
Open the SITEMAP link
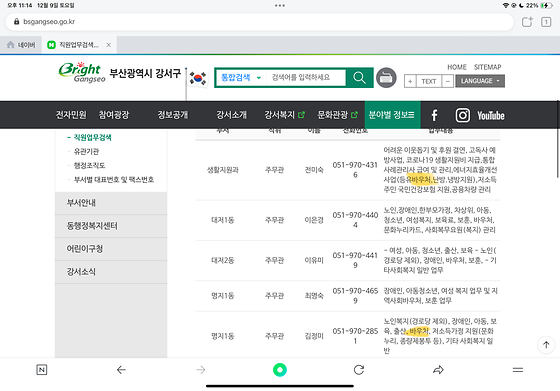coord(488,67)
